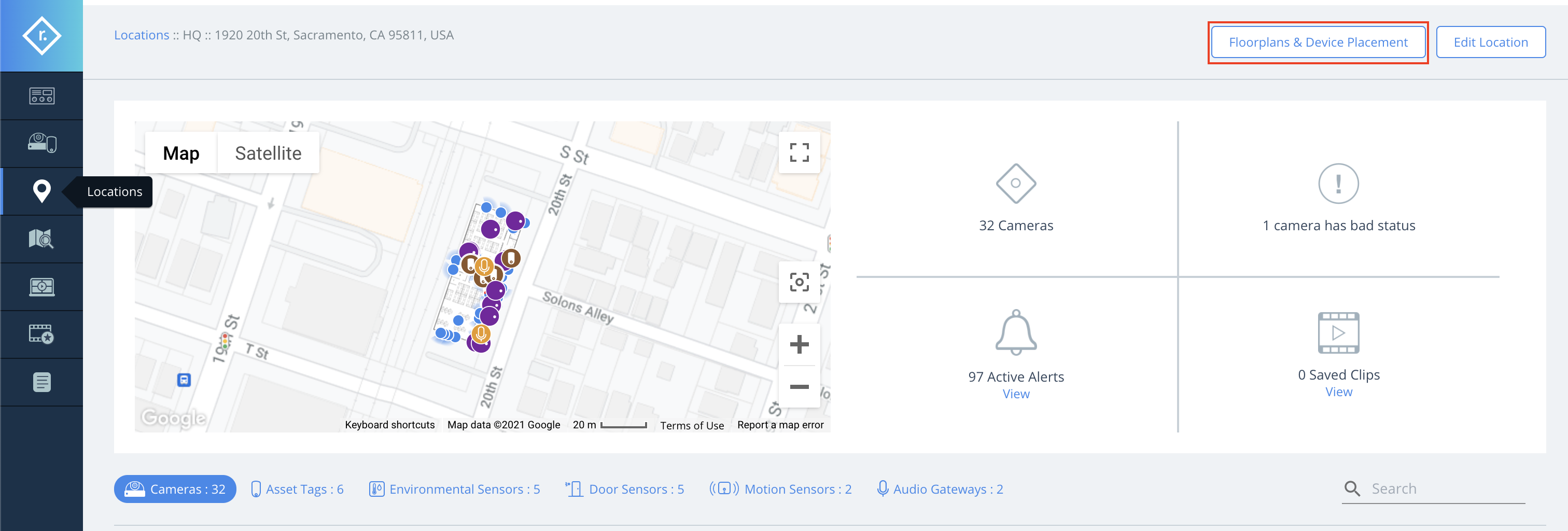Zoom in using the map plus control
The height and width of the screenshot is (531, 1568).
click(799, 344)
